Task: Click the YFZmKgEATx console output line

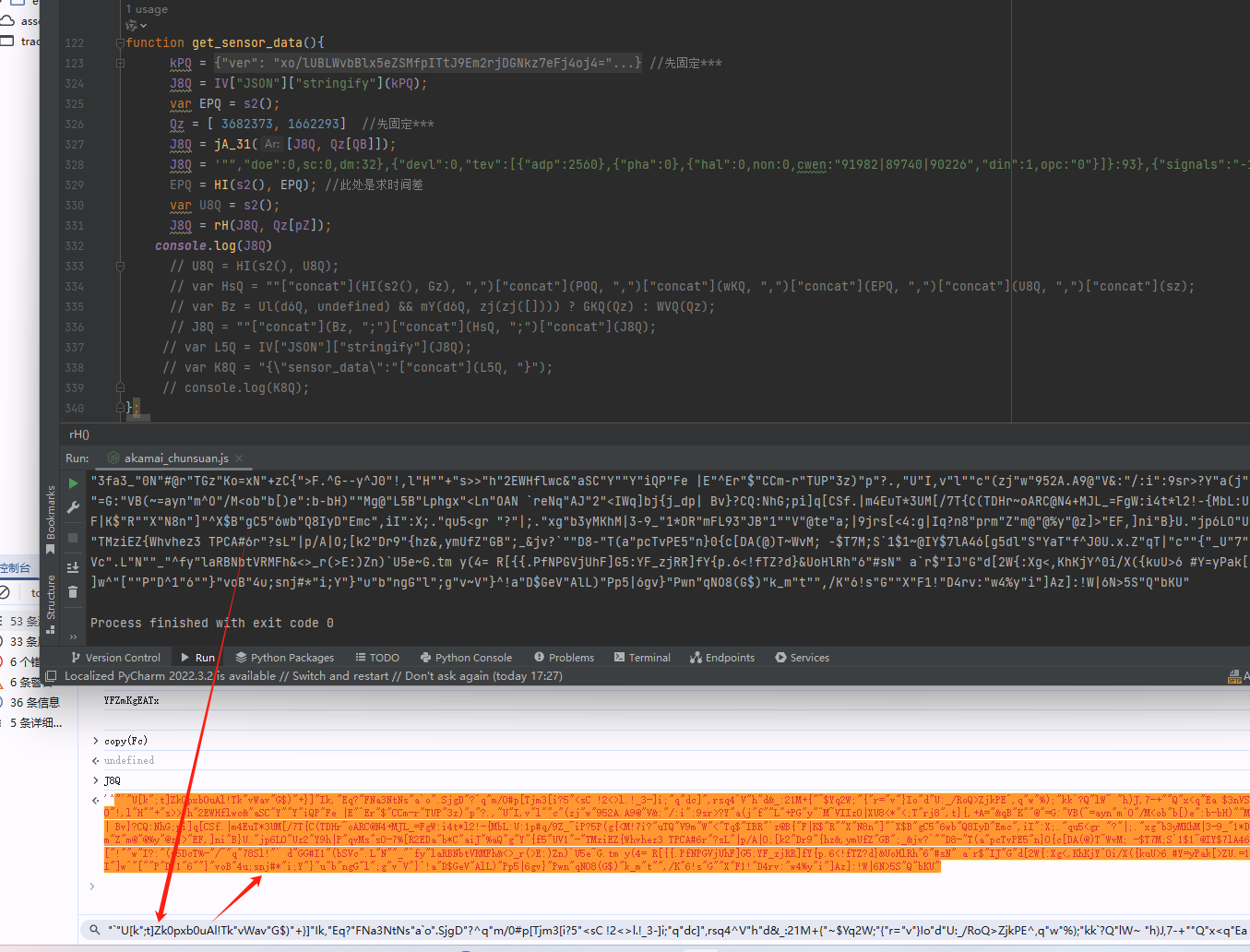Action: [x=132, y=700]
